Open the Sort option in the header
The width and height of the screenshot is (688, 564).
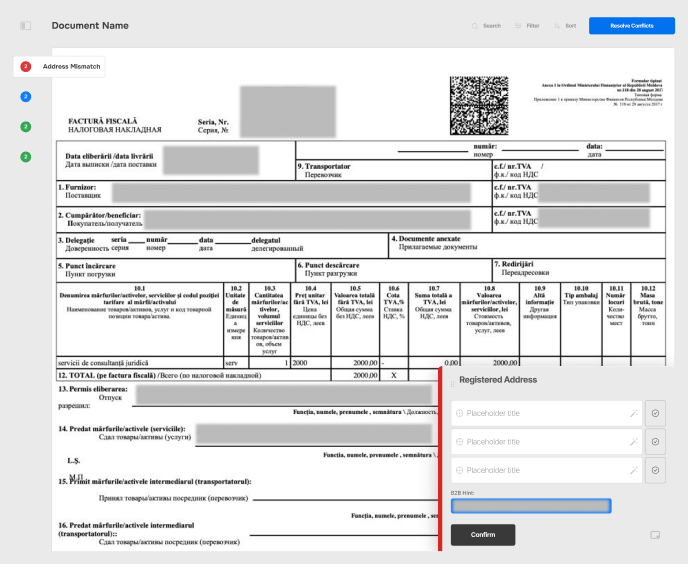pos(565,26)
